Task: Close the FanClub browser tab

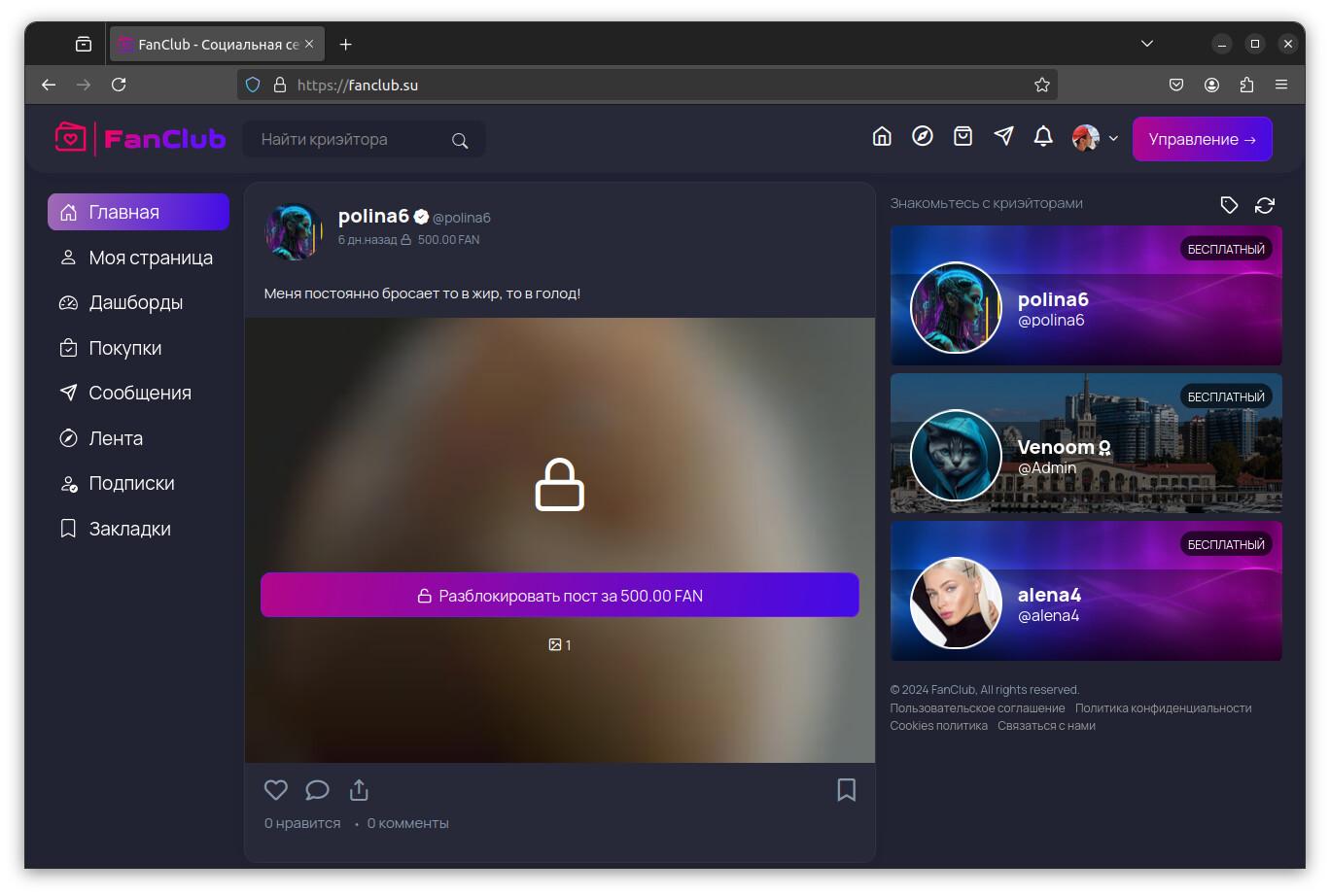Action: click(x=309, y=44)
